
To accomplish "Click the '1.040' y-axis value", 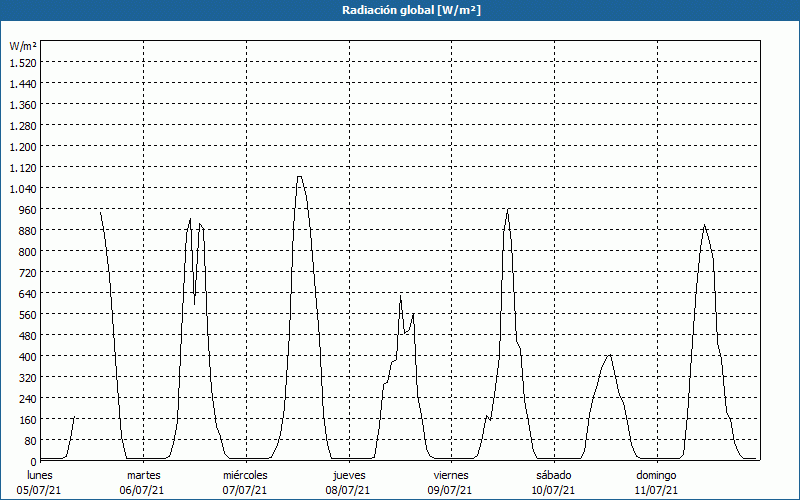I will click(23, 189).
